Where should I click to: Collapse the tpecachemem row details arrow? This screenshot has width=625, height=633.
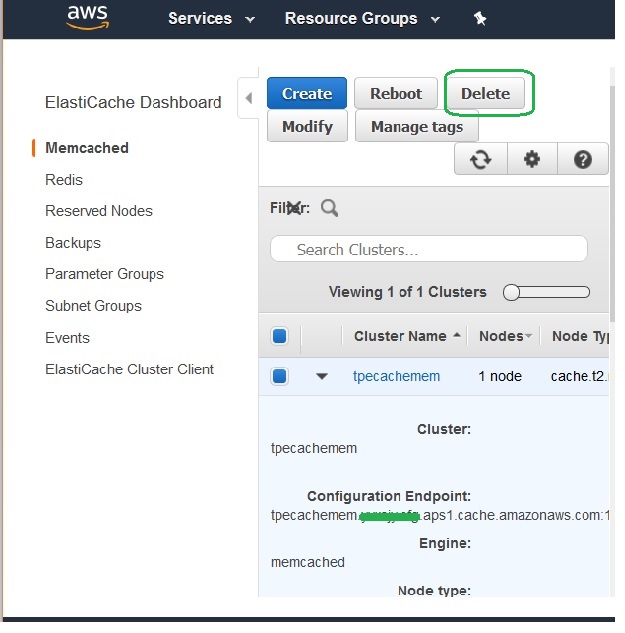click(x=322, y=377)
